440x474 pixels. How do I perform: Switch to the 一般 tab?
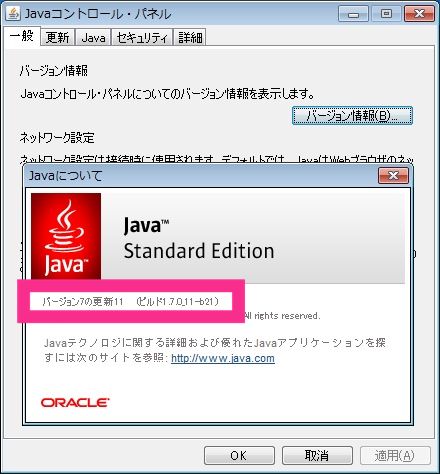pos(22,36)
